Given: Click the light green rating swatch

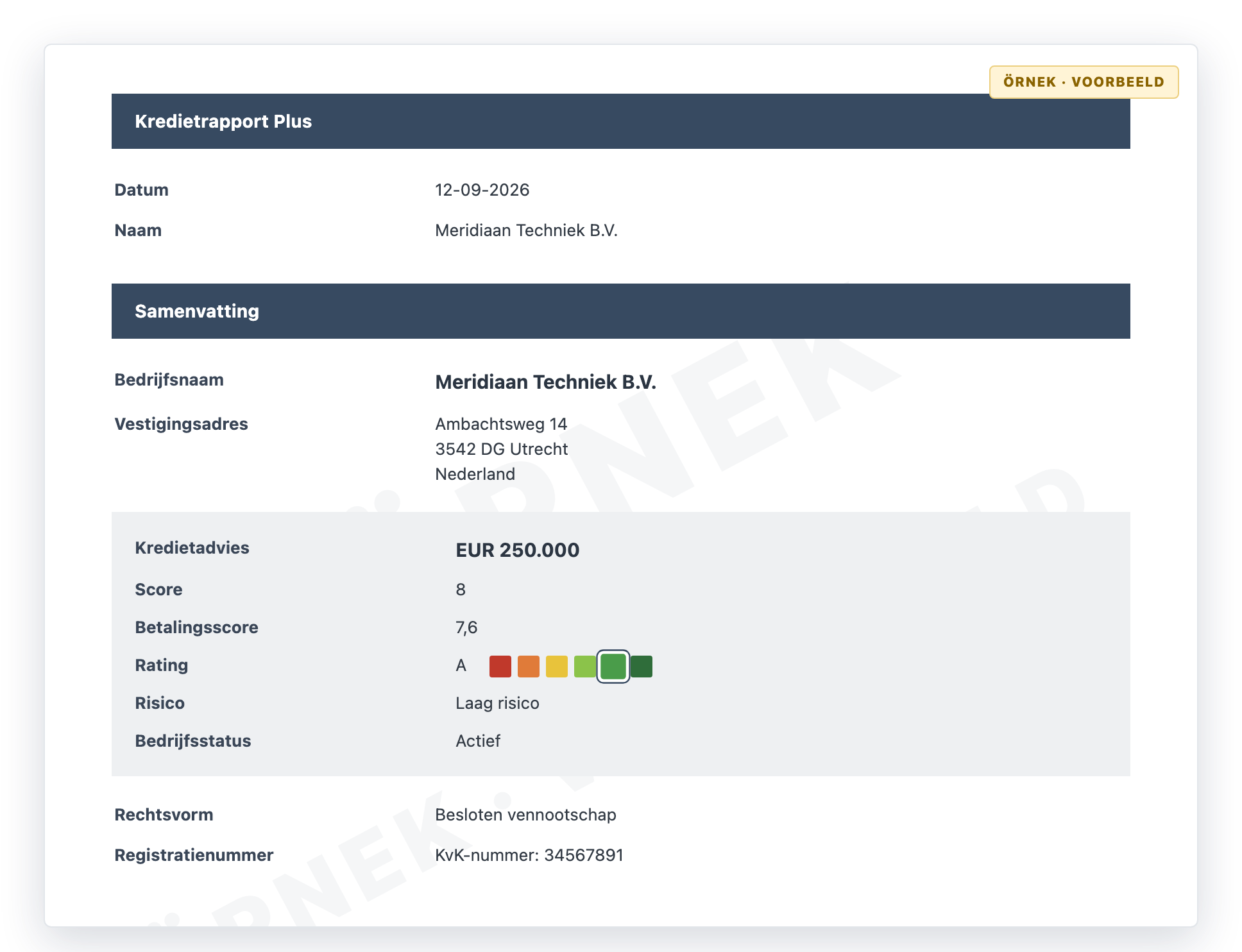Looking at the screenshot, I should (x=585, y=666).
